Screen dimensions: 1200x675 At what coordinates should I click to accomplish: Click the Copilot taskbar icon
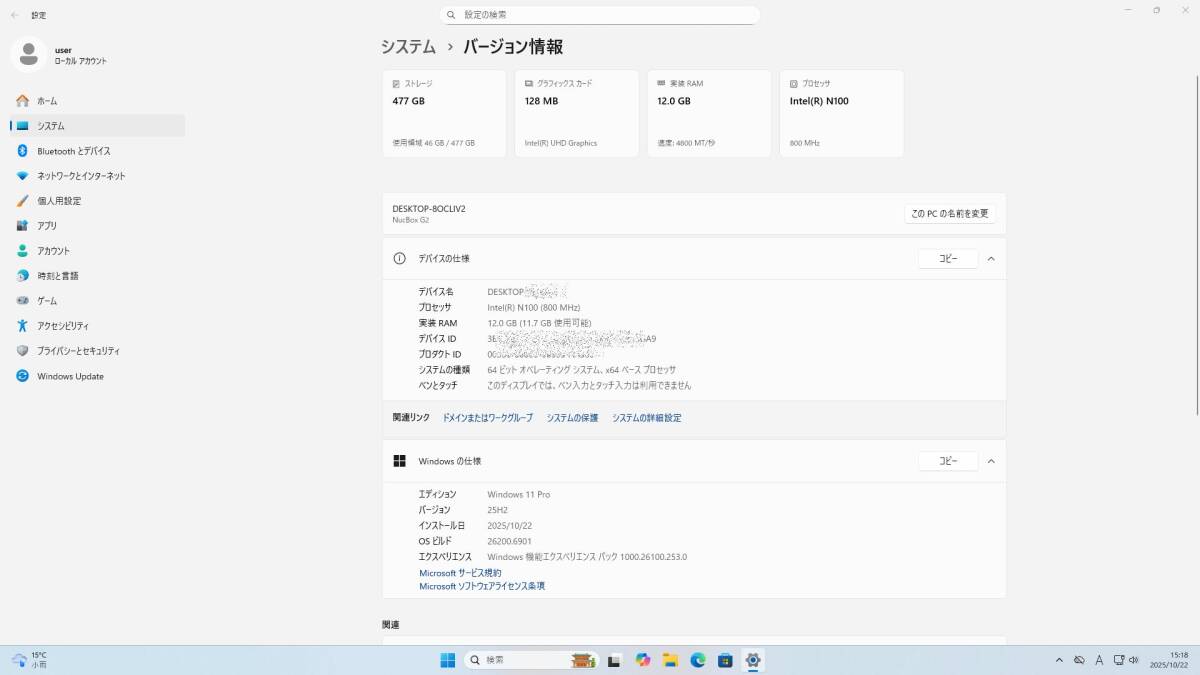point(642,660)
